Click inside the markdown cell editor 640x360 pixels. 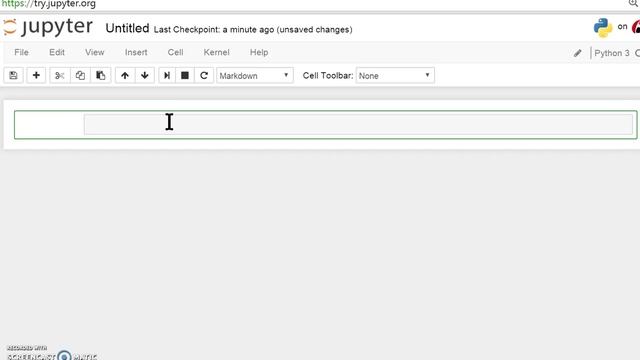click(358, 124)
